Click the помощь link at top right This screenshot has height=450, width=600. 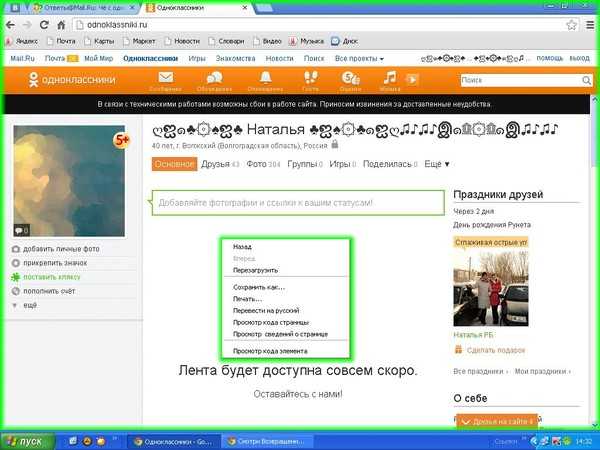pyautogui.click(x=549, y=58)
